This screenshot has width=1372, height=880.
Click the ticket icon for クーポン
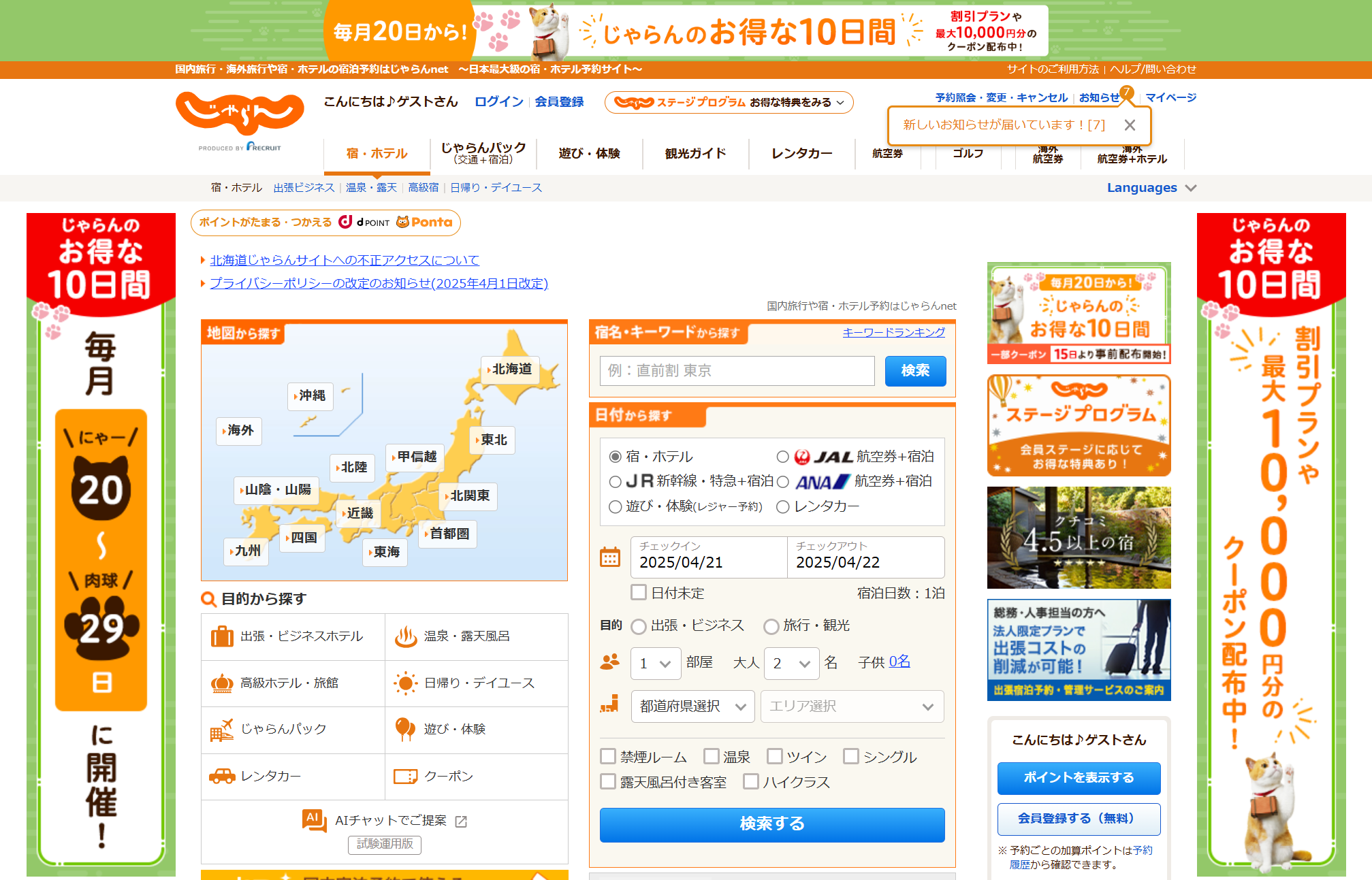click(x=406, y=776)
